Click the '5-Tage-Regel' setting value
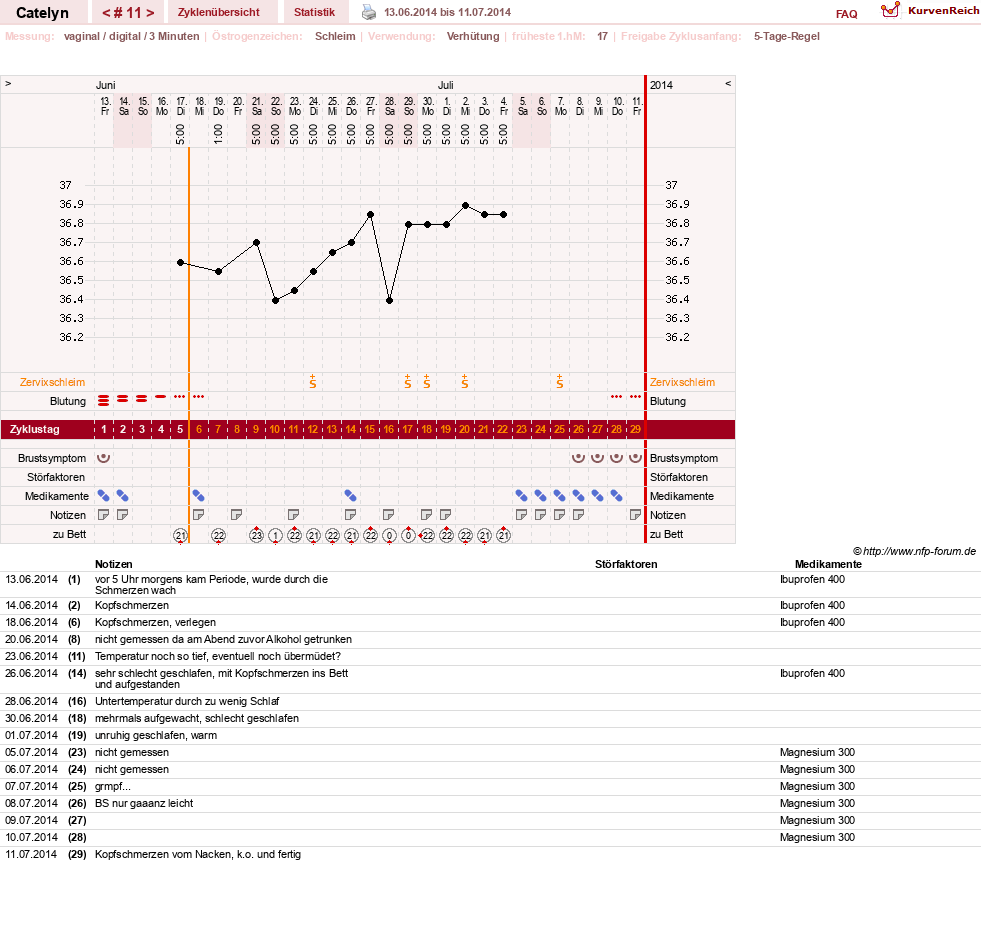The height and width of the screenshot is (931, 981). [x=786, y=36]
